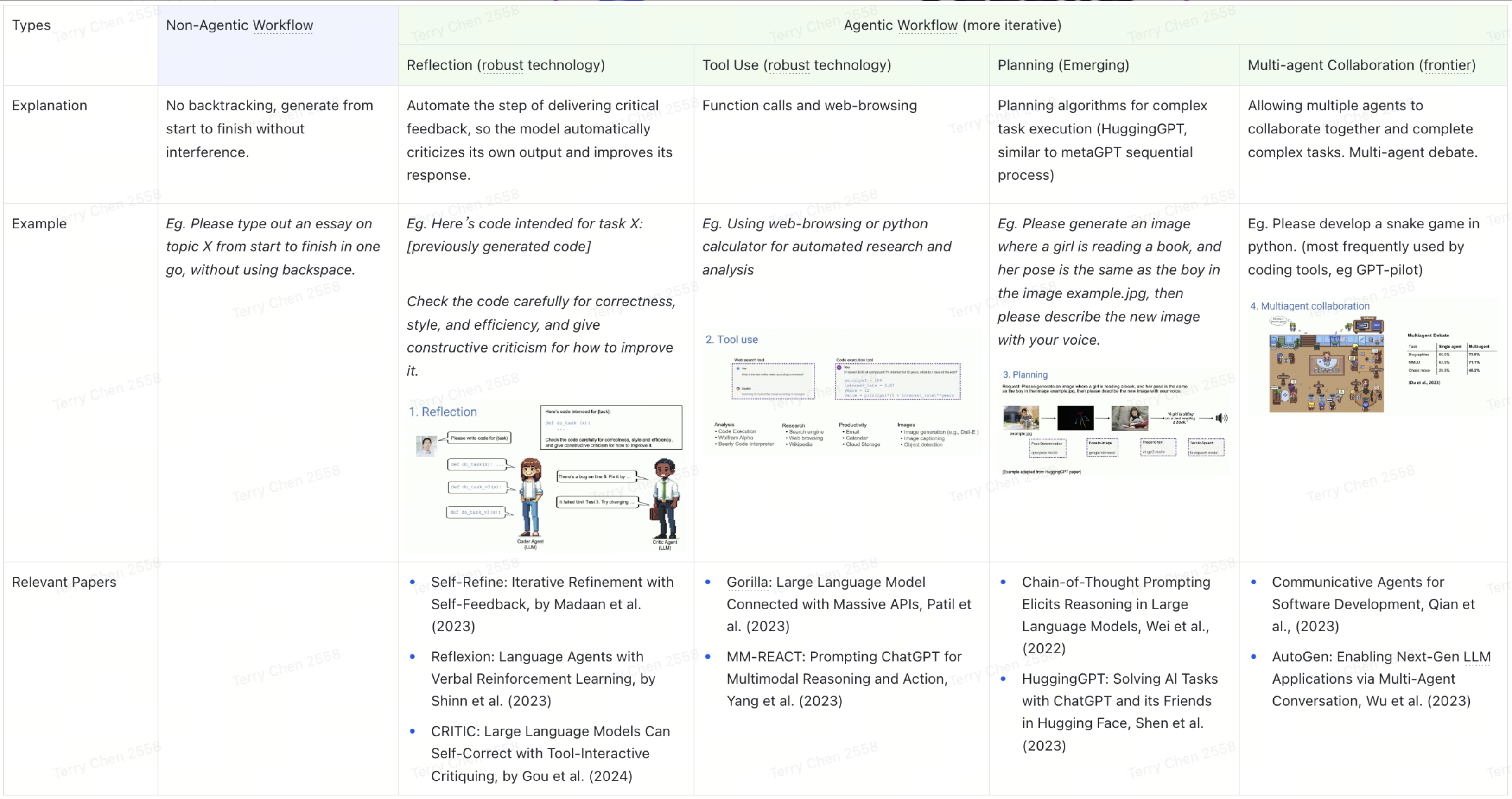Select the Types header cell

pos(31,25)
